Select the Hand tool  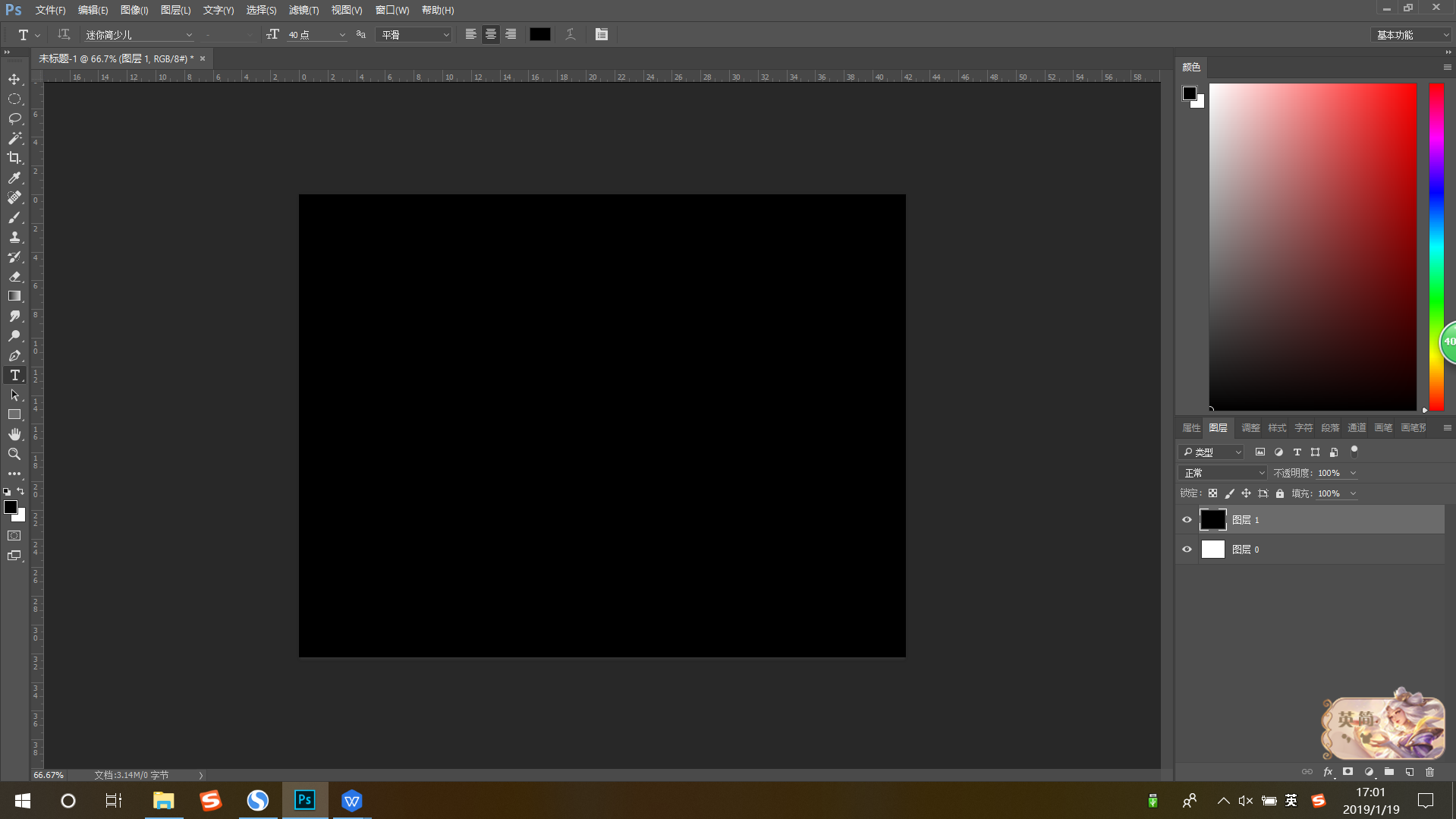tap(14, 434)
